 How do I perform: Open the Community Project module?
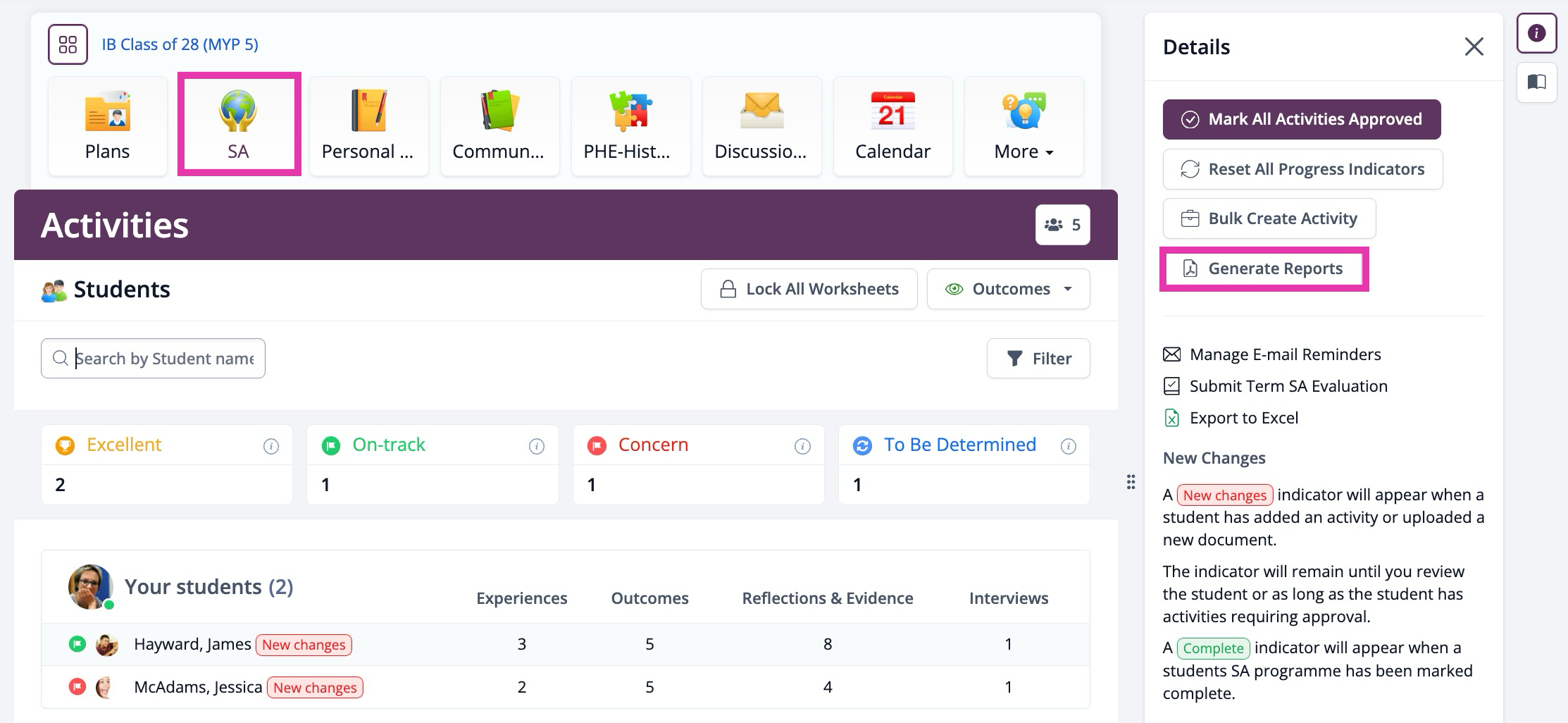click(x=499, y=125)
